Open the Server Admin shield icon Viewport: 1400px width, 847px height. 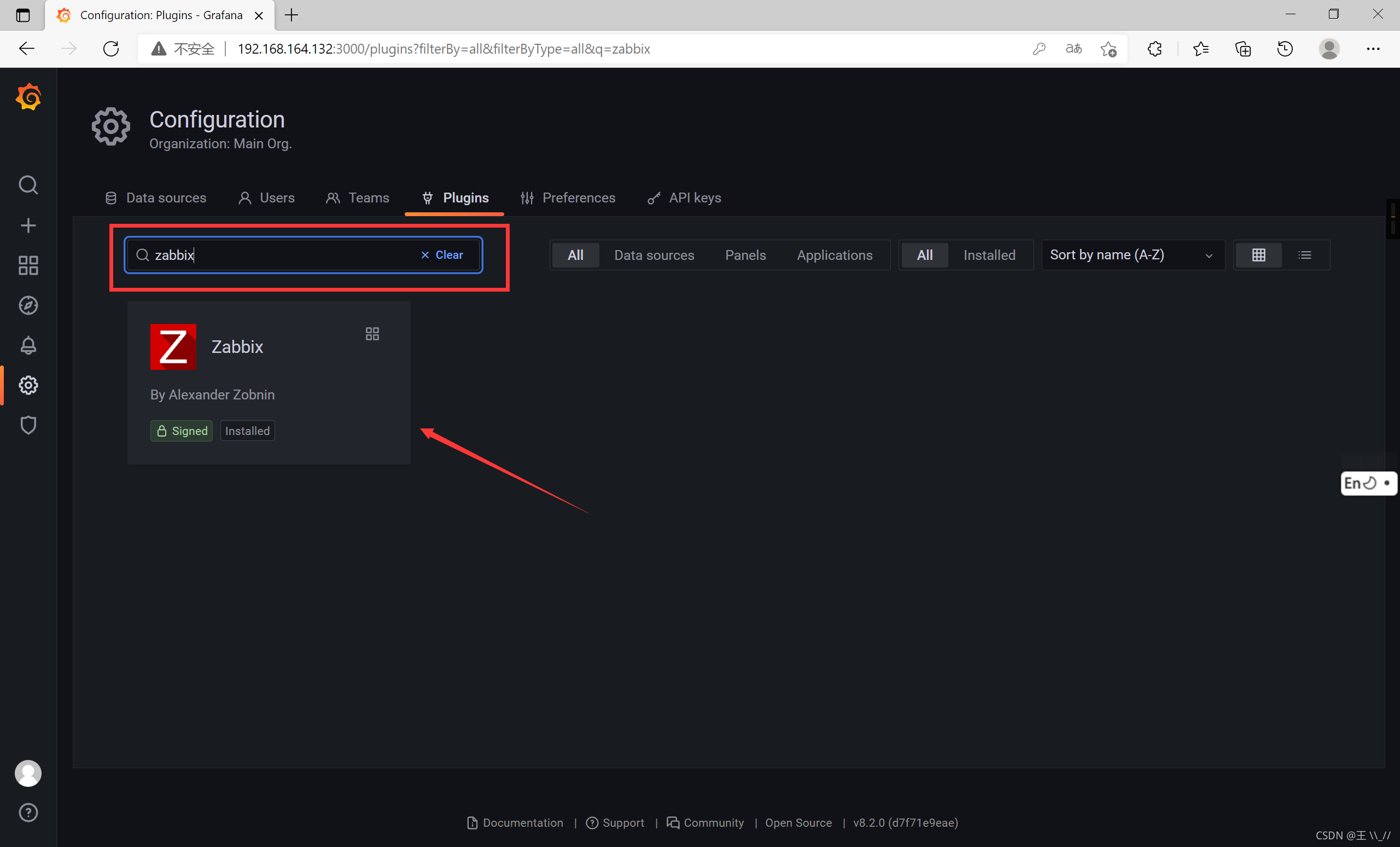pos(28,425)
